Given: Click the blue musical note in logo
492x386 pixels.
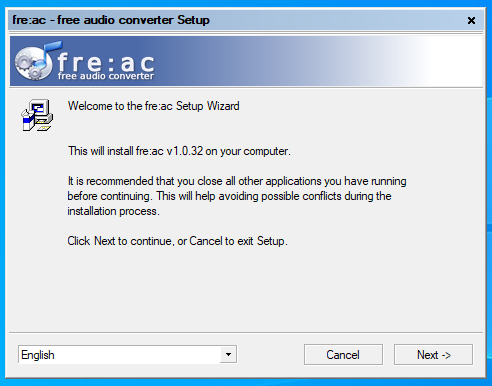Looking at the screenshot, I should [50, 53].
